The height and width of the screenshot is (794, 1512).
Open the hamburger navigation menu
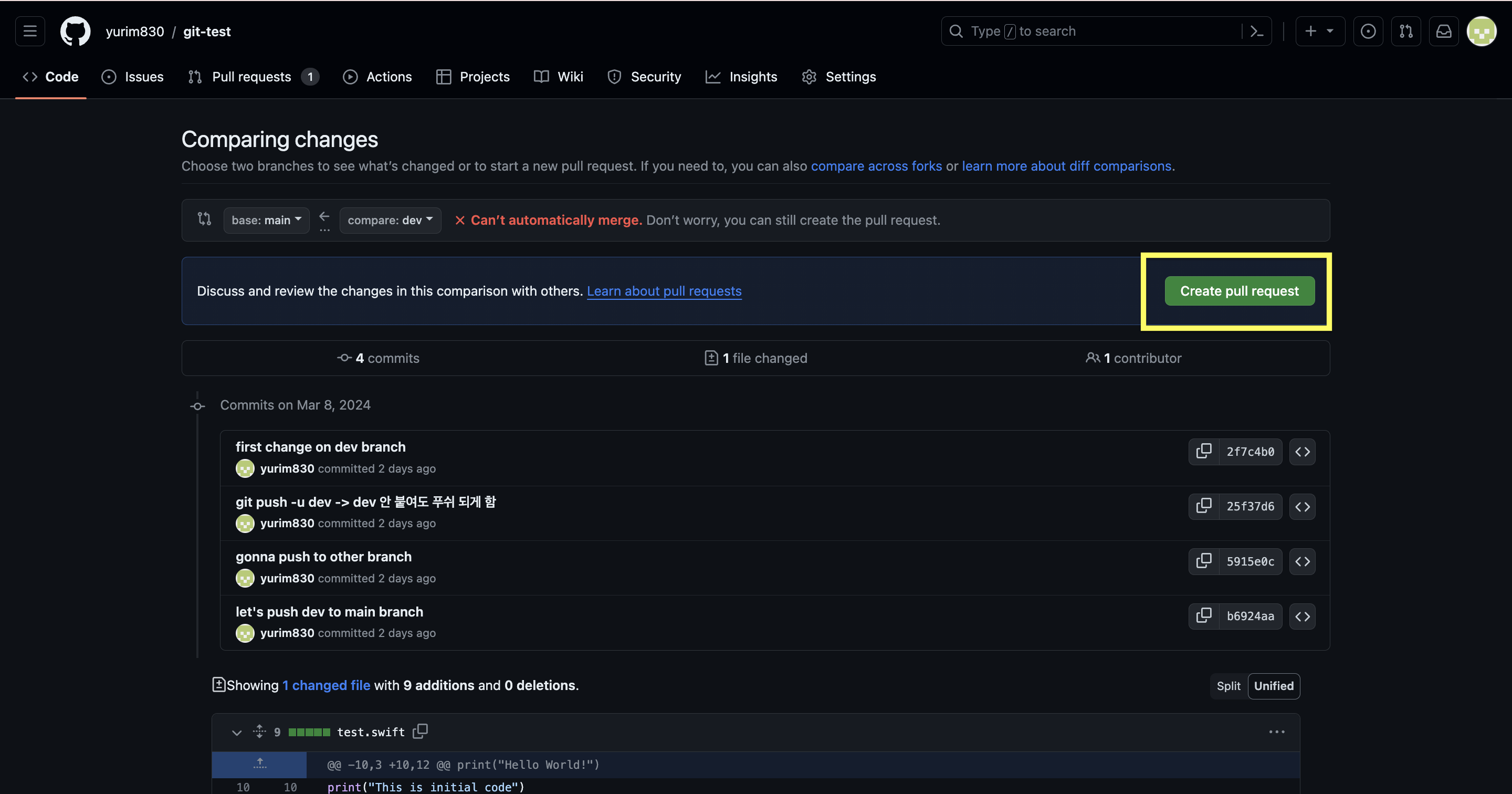pyautogui.click(x=30, y=31)
